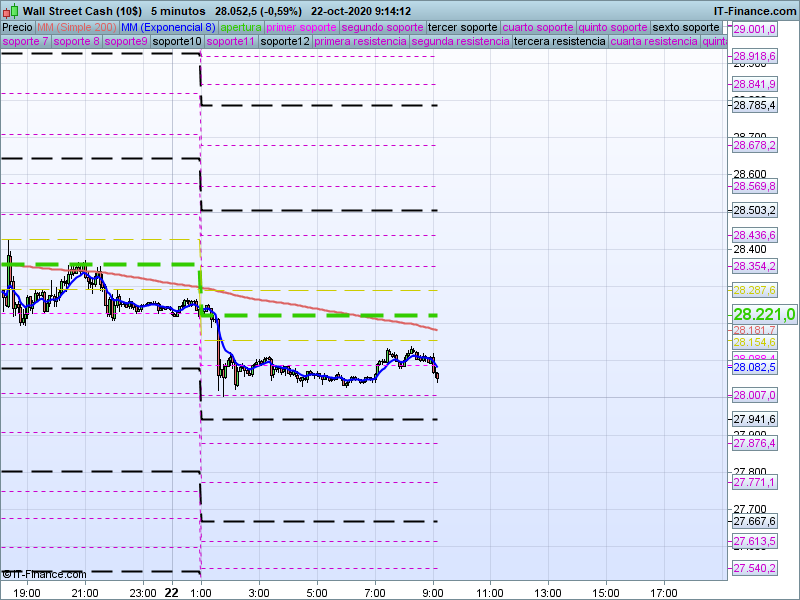The image size is (800, 600).
Task: Click the 28.785,4 price axis label
Action: 755,106
